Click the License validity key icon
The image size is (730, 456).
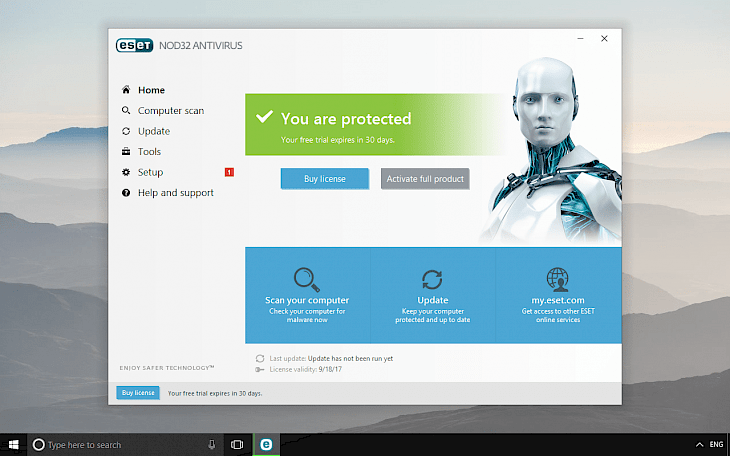coord(260,369)
